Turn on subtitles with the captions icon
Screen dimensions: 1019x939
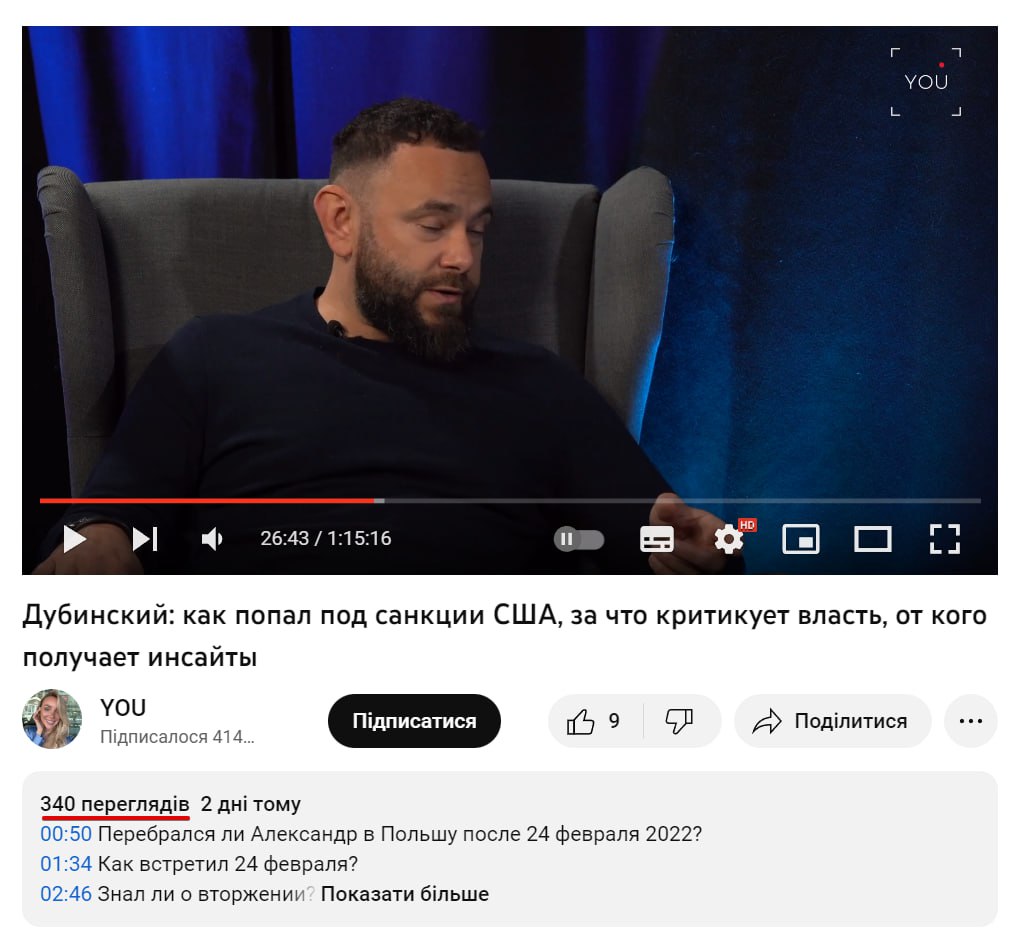pyautogui.click(x=656, y=539)
